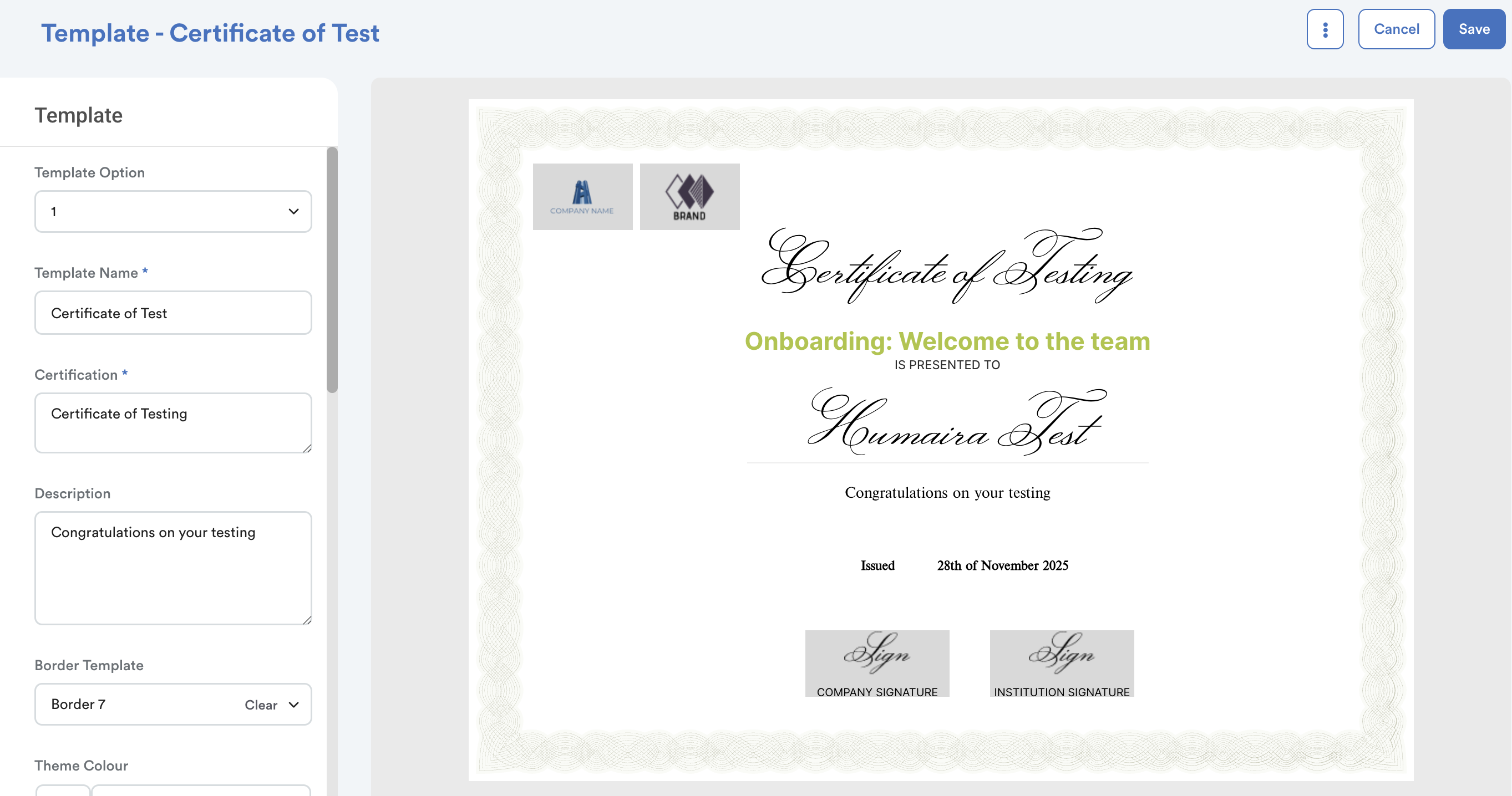Click into the Description text box
This screenshot has width=1512, height=796.
click(x=172, y=567)
